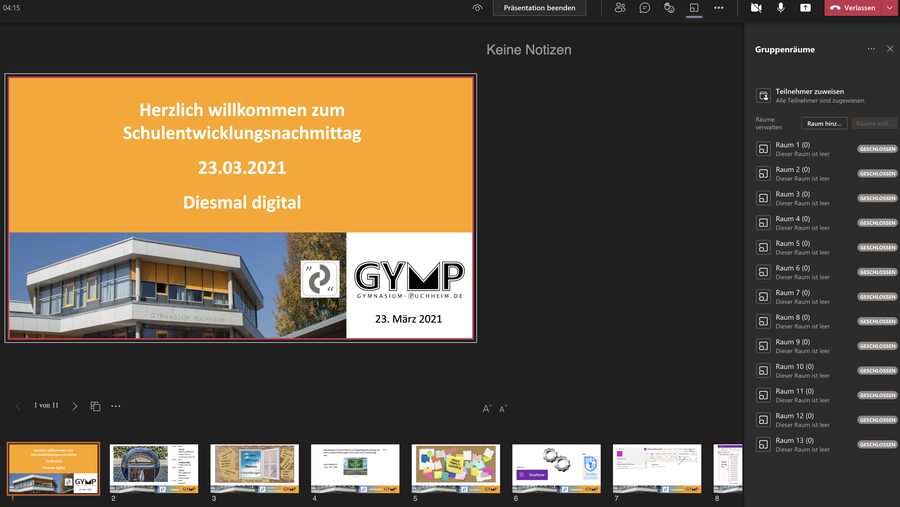
Task: Open the share content tray
Action: tap(805, 8)
